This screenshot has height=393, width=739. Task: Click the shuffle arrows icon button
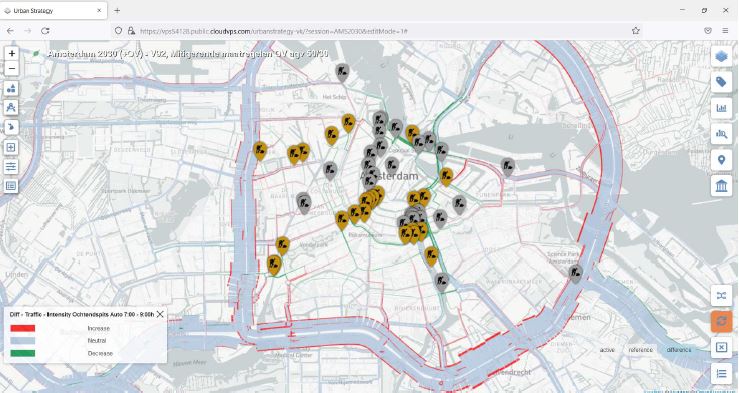coord(721,295)
